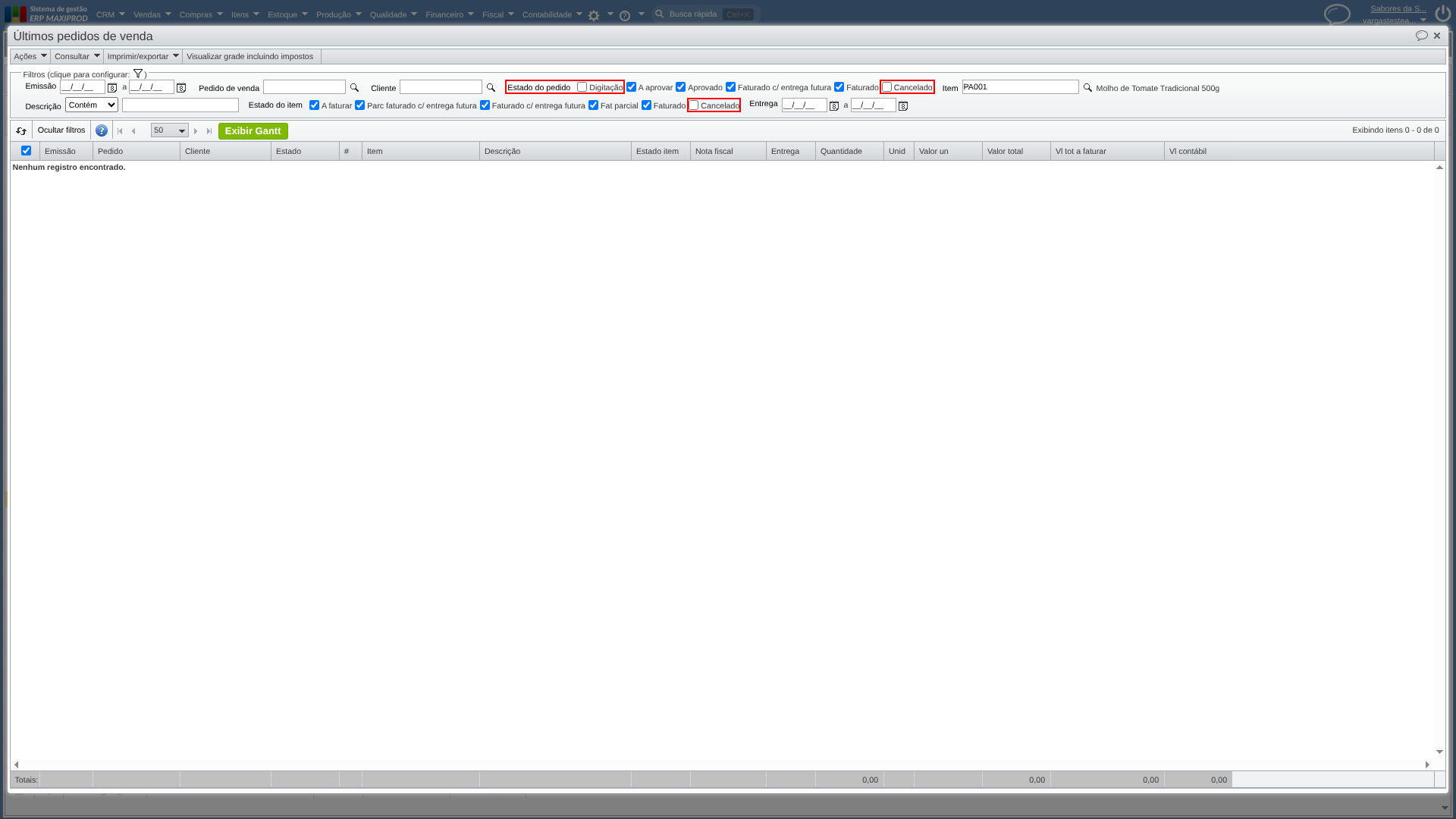Open Consultar dropdown menu
Viewport: 1456px width, 819px height.
77,56
